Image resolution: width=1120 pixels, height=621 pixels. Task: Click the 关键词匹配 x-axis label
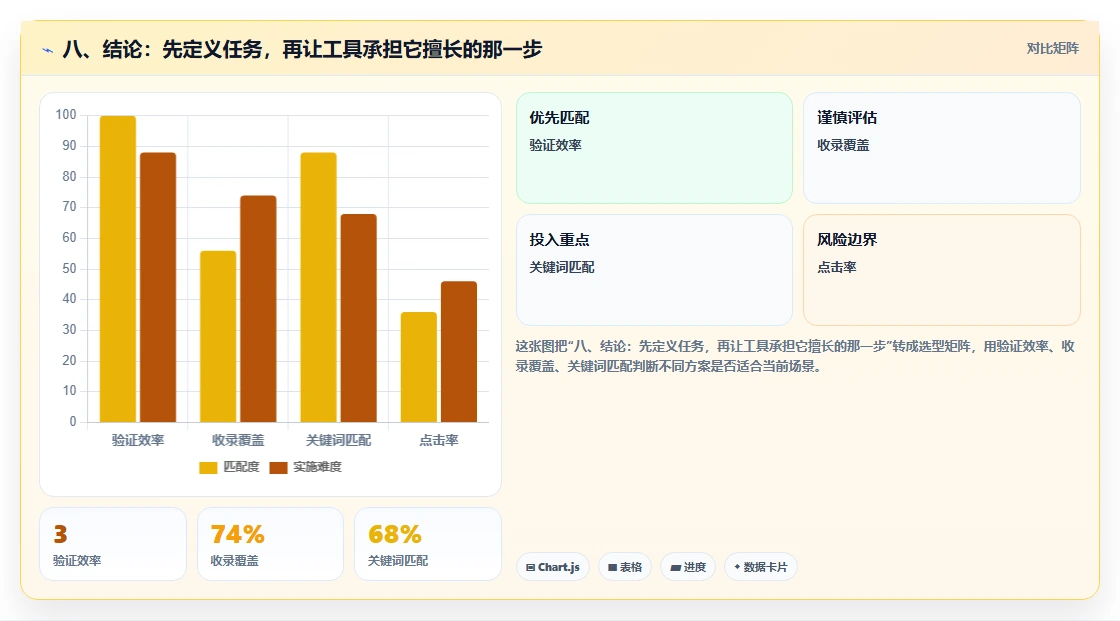[x=339, y=440]
